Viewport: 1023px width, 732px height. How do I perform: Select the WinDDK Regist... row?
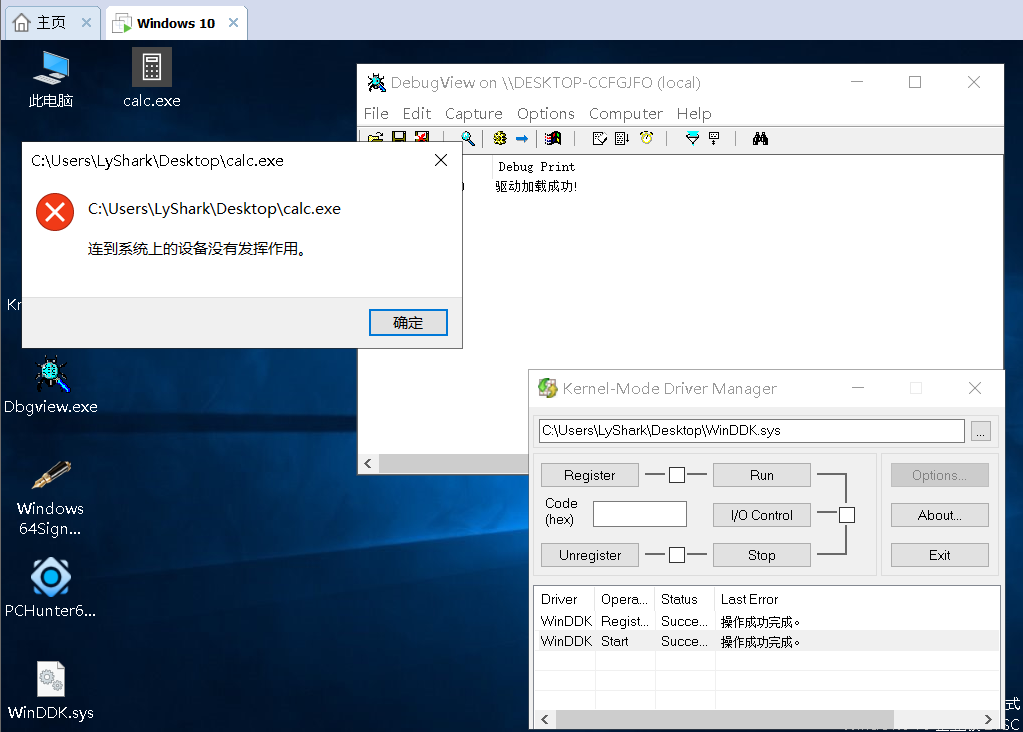tap(767, 621)
